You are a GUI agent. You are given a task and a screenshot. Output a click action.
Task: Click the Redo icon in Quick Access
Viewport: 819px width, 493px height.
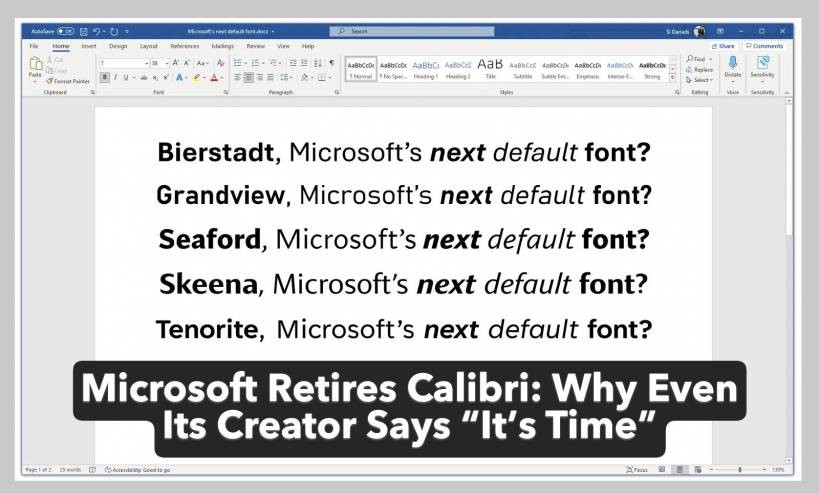pyautogui.click(x=114, y=31)
